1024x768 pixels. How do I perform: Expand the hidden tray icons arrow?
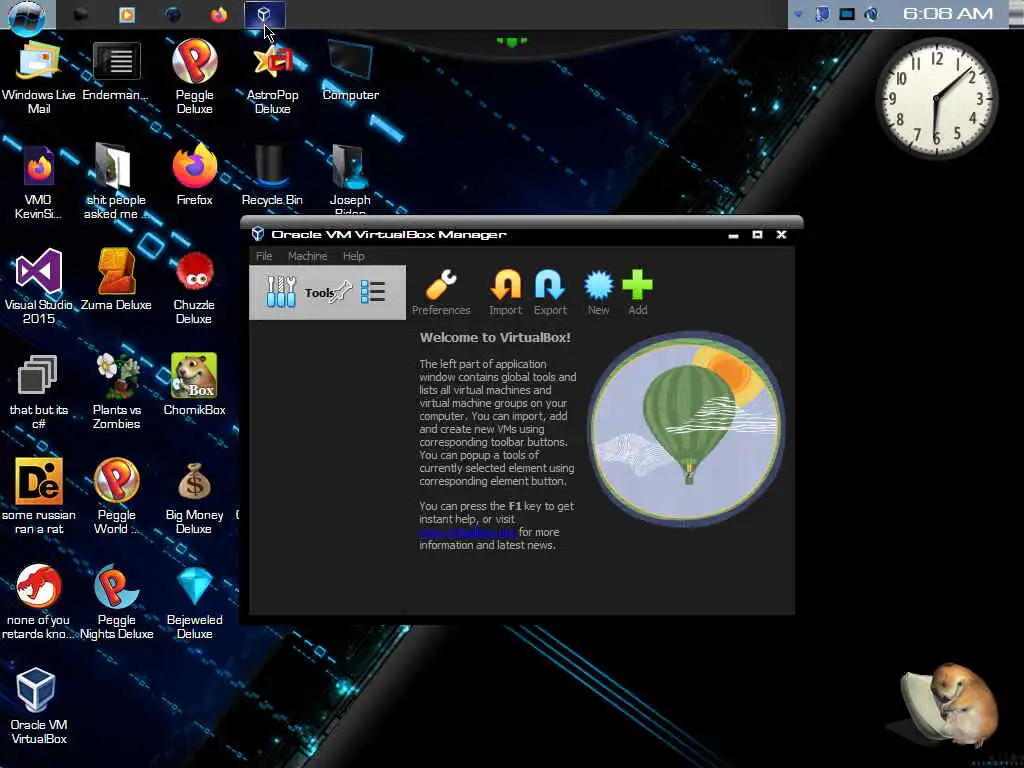click(x=798, y=14)
